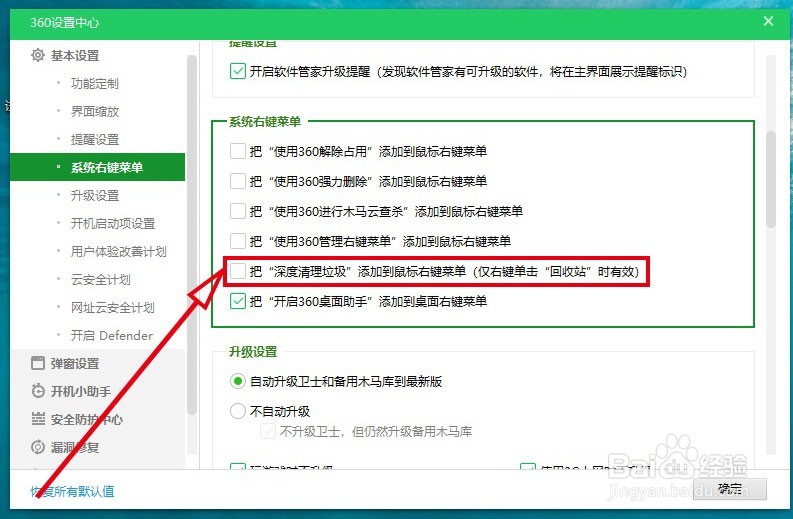
Task: Select 系统右键菜单 in sidebar
Action: [x=98, y=167]
